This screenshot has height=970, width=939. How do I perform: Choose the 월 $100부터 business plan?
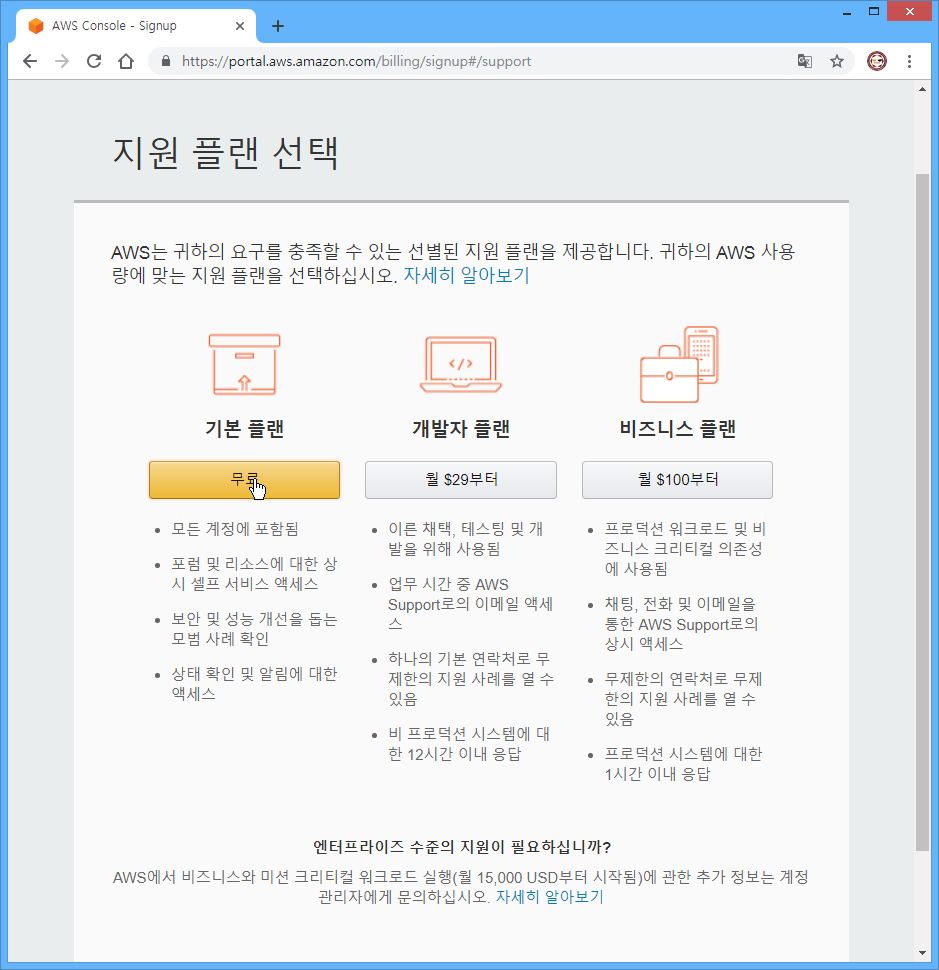click(x=677, y=479)
